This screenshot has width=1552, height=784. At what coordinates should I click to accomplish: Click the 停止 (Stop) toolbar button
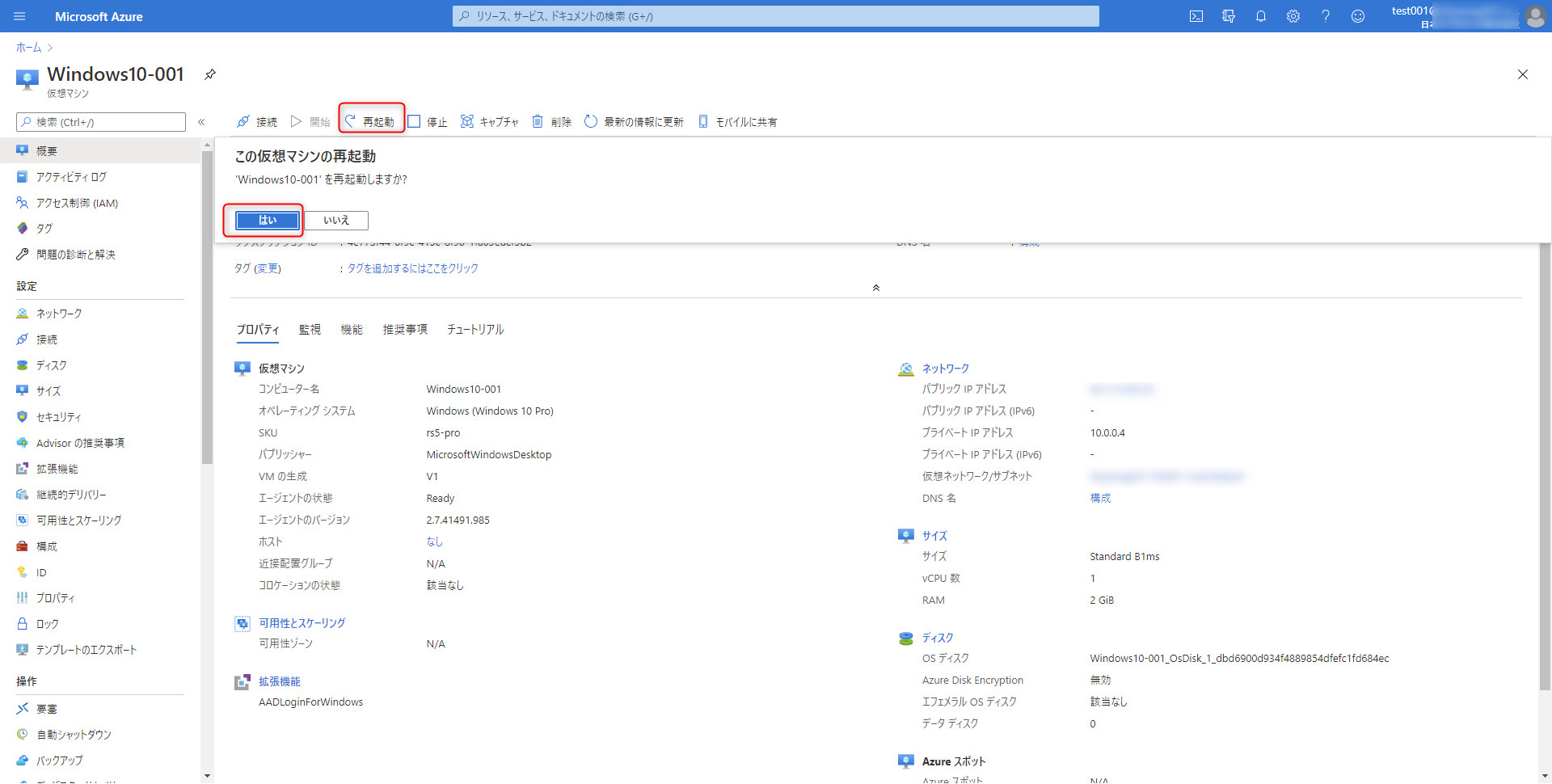[x=428, y=122]
